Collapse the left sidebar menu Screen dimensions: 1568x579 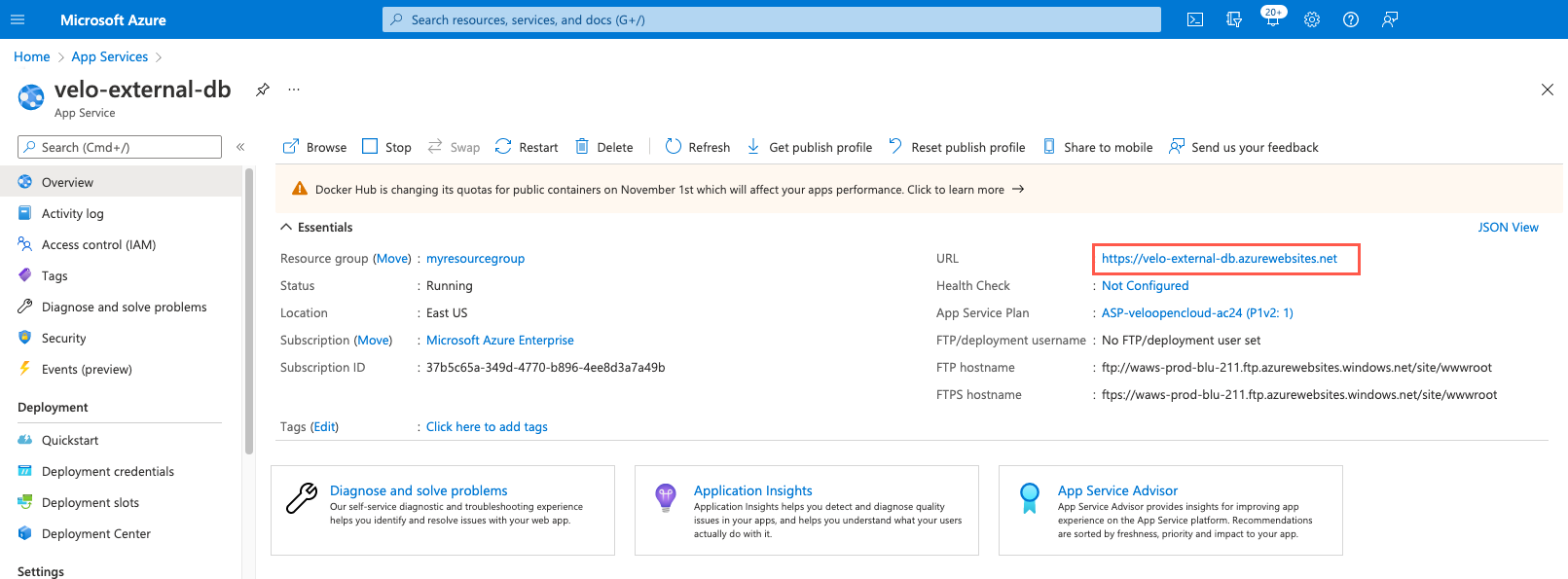(240, 147)
